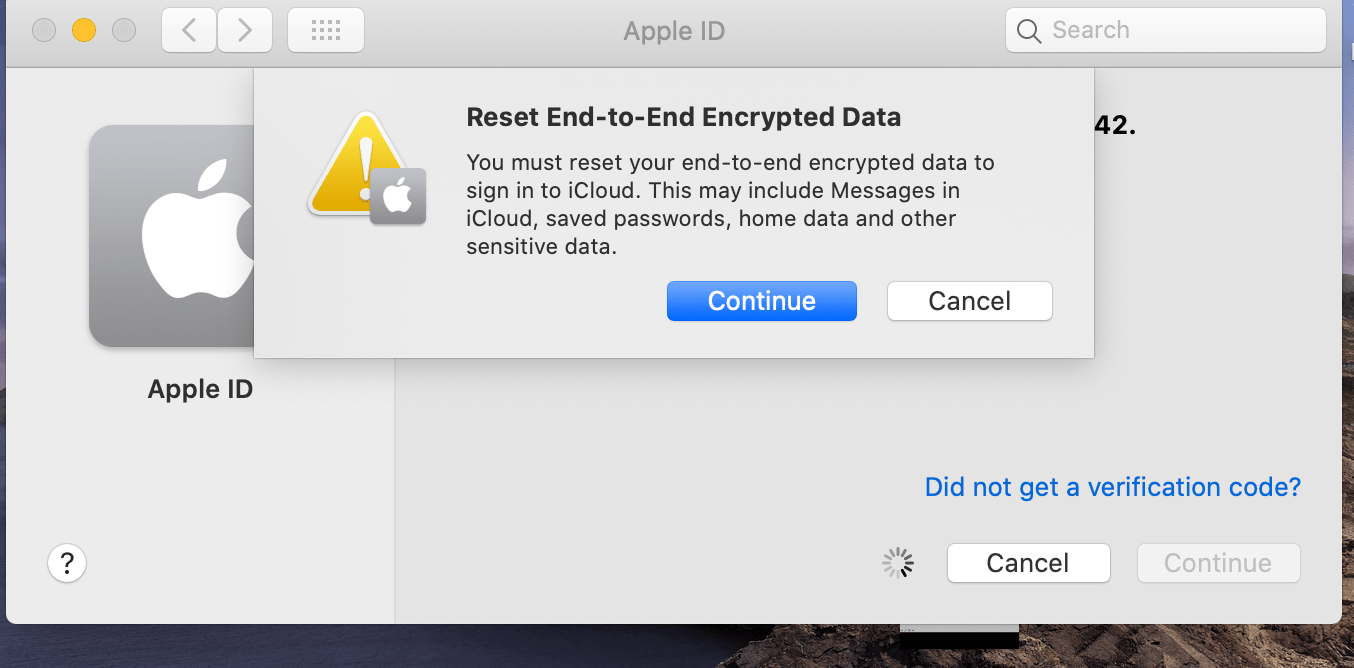Select the large Apple logo picture
This screenshot has width=1354, height=668.
[171, 236]
